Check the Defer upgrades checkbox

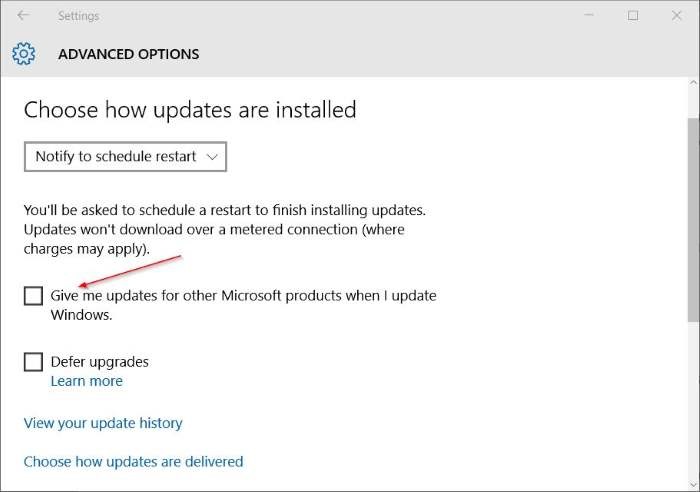coord(33,362)
